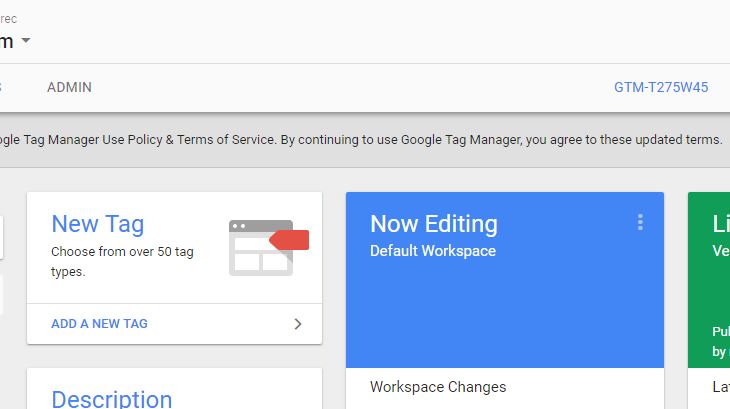Click the chevron arrow beside ADD A NEW TAG
This screenshot has width=730, height=409.
[298, 324]
